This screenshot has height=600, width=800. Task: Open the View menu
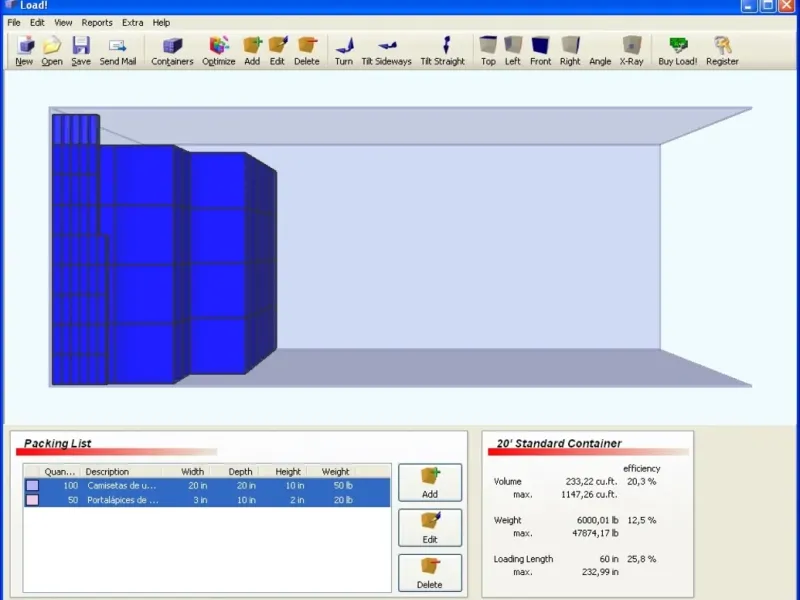click(x=63, y=22)
